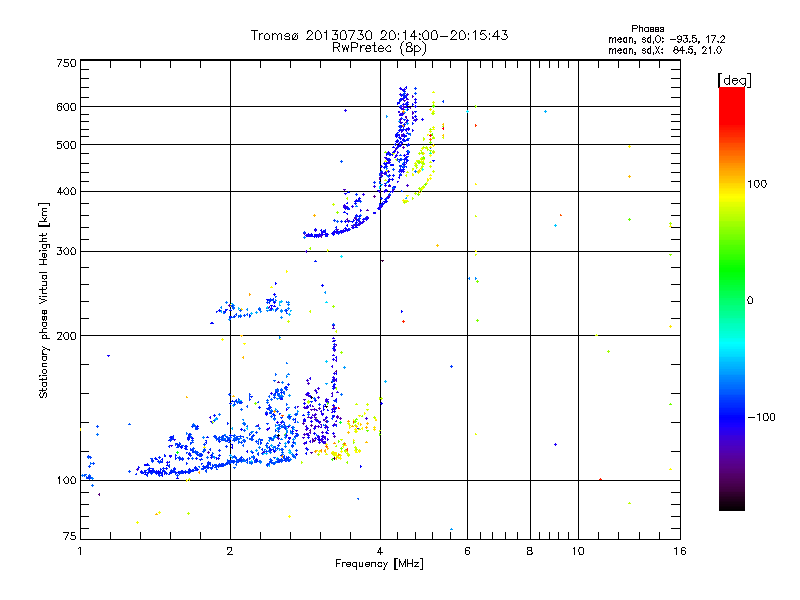Click the x-axis tick label '8'
The image size is (800, 600).
530,551
